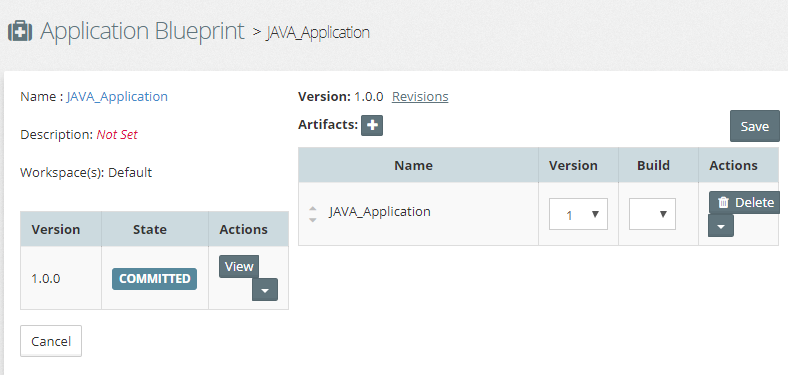The height and width of the screenshot is (375, 788).
Task: Click the COMMITTED state badge
Action: coord(154,278)
